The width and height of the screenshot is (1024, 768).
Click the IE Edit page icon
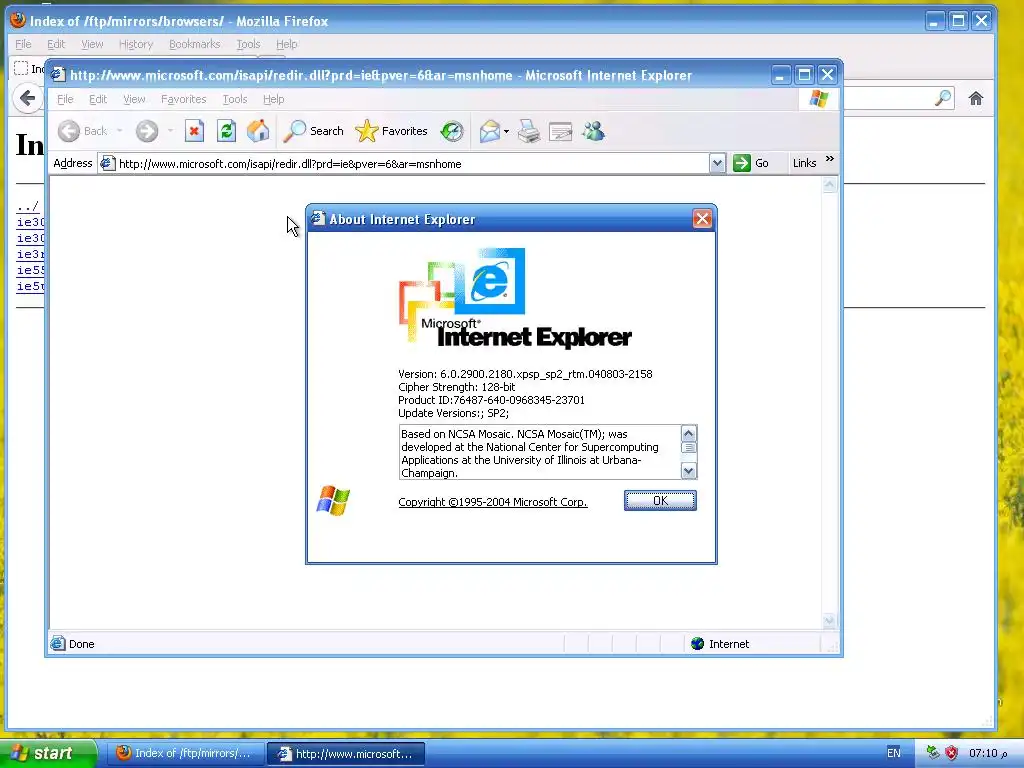click(560, 131)
